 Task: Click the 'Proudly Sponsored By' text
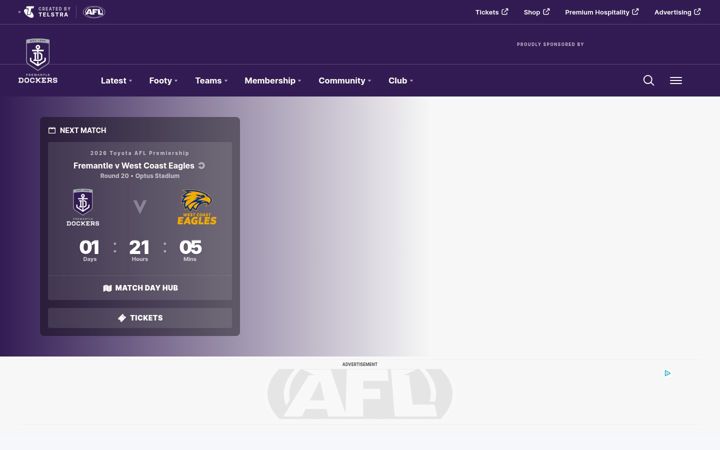point(550,45)
